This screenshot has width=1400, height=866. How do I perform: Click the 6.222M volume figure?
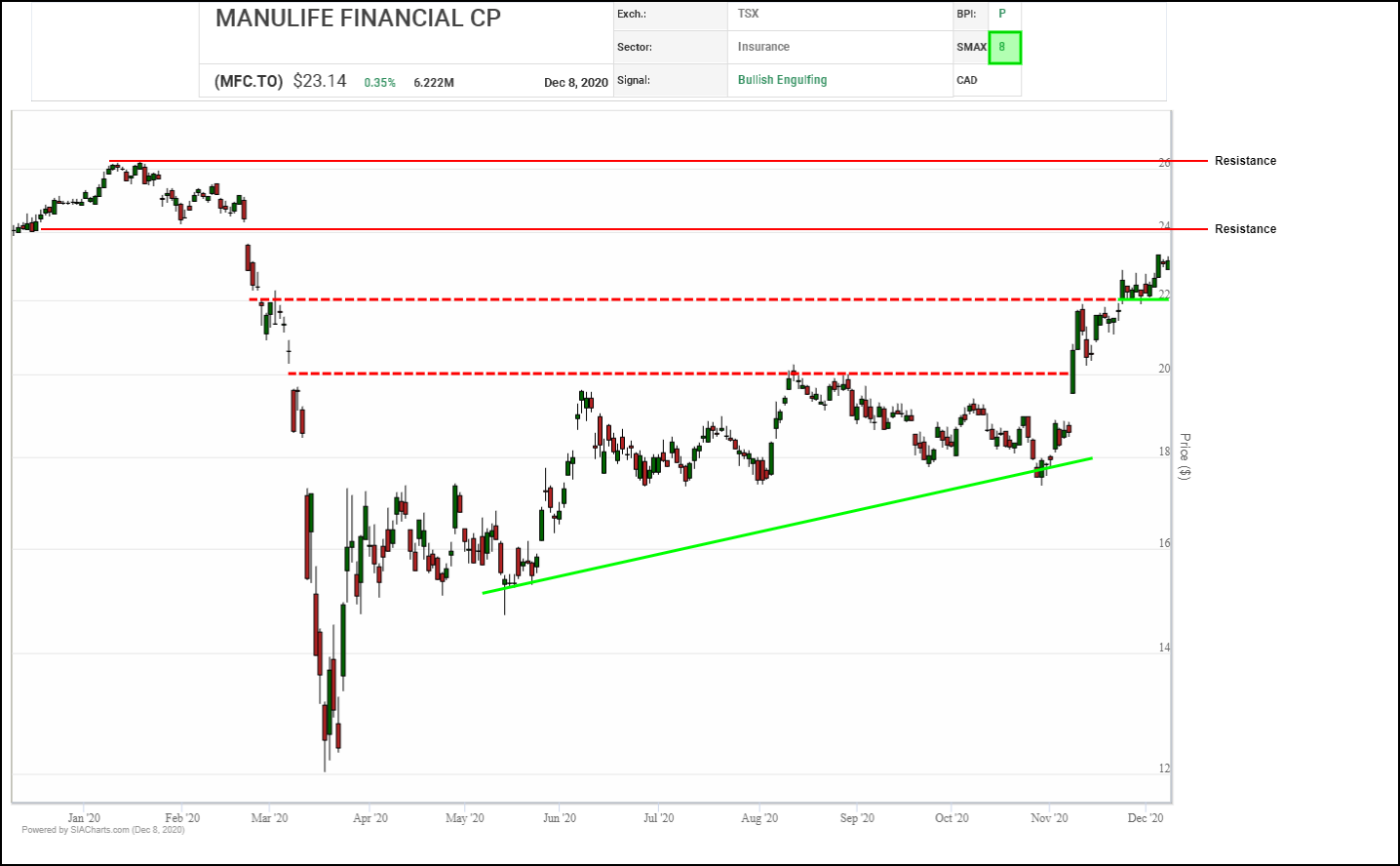[x=434, y=83]
